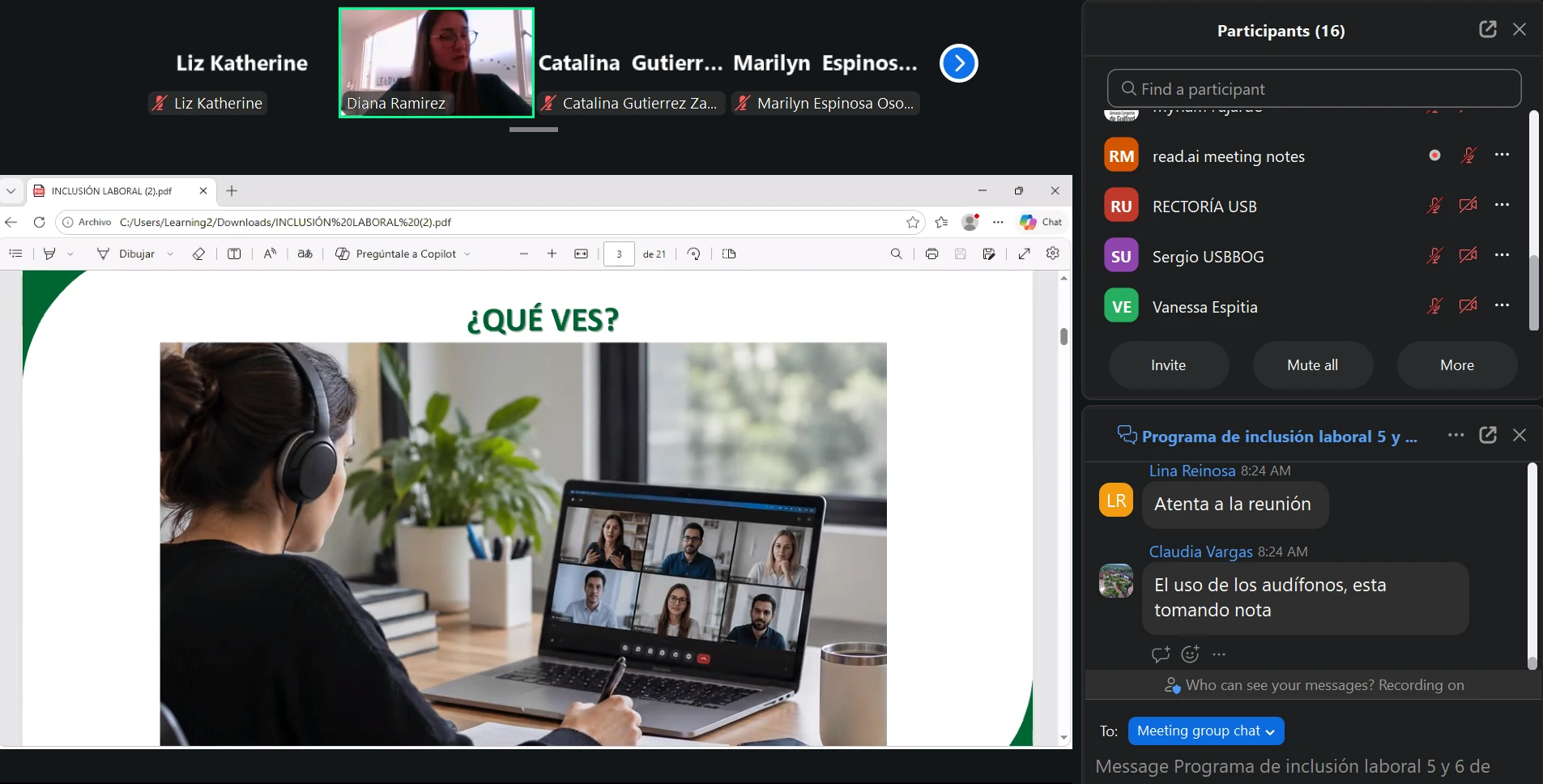Show next participants with blue arrow button

pos(959,63)
